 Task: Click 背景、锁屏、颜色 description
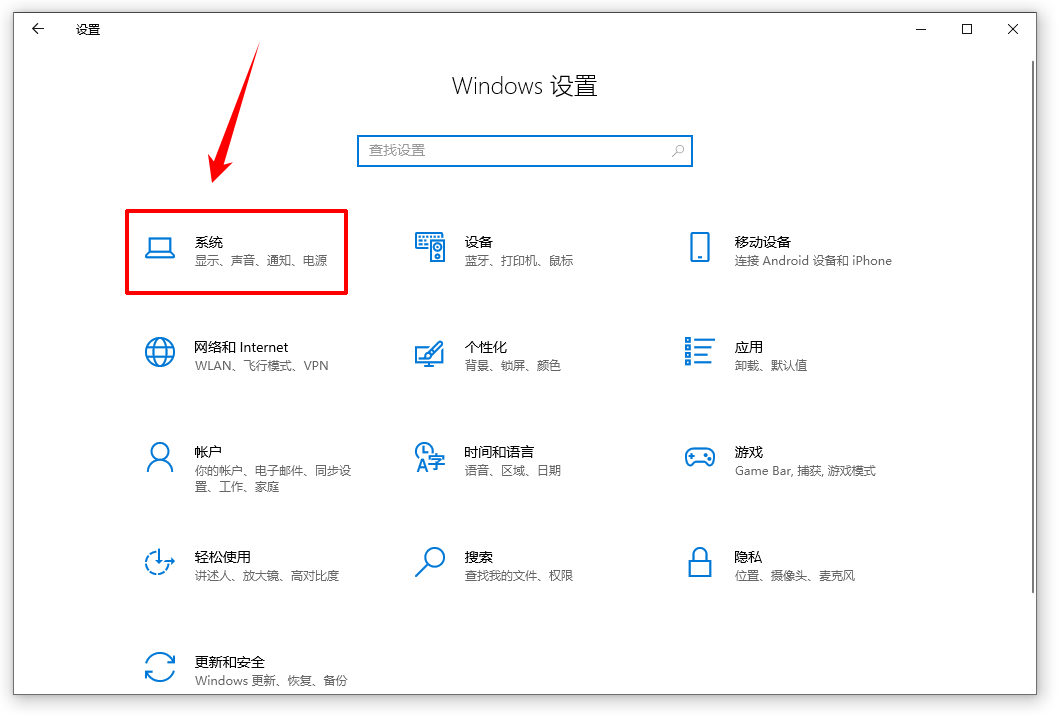click(513, 366)
